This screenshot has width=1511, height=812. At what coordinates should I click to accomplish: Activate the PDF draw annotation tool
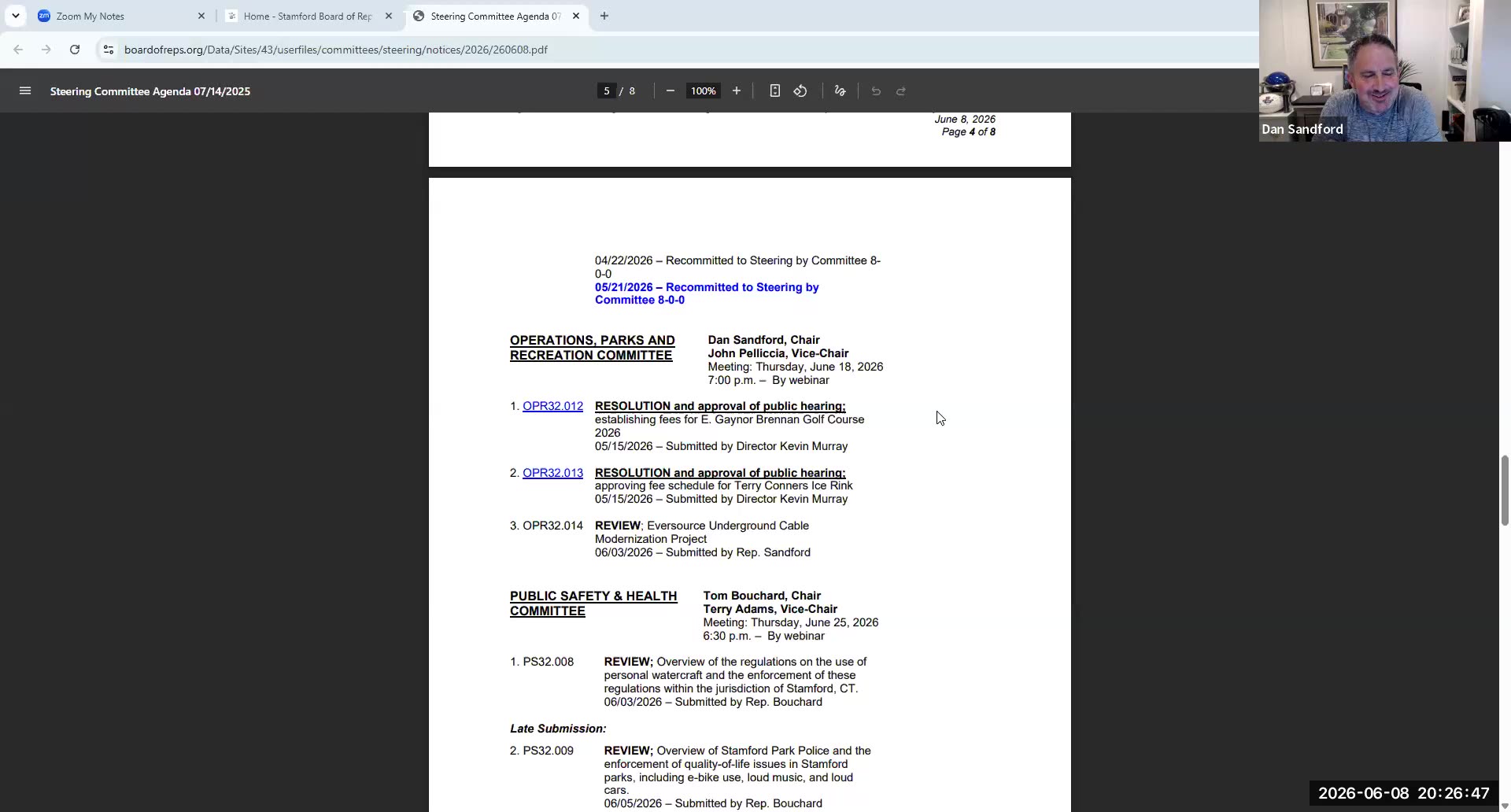(840, 91)
